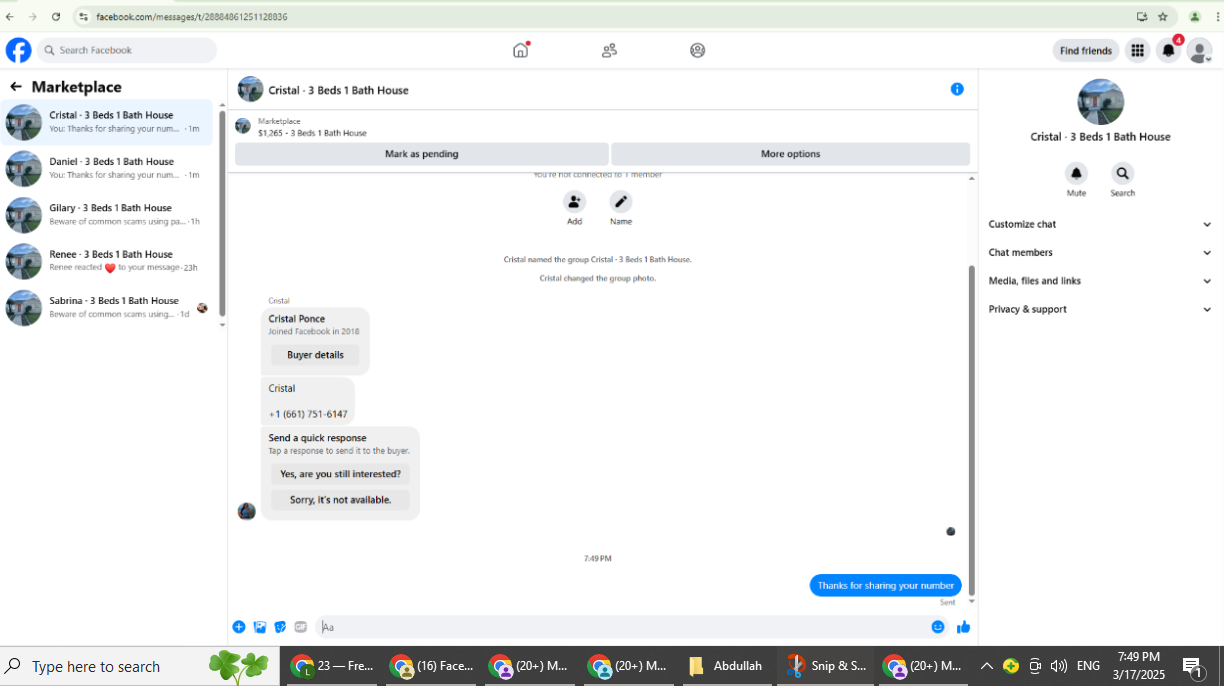The height and width of the screenshot is (686, 1224).
Task: Open Daniel conversation in list
Action: click(107, 168)
